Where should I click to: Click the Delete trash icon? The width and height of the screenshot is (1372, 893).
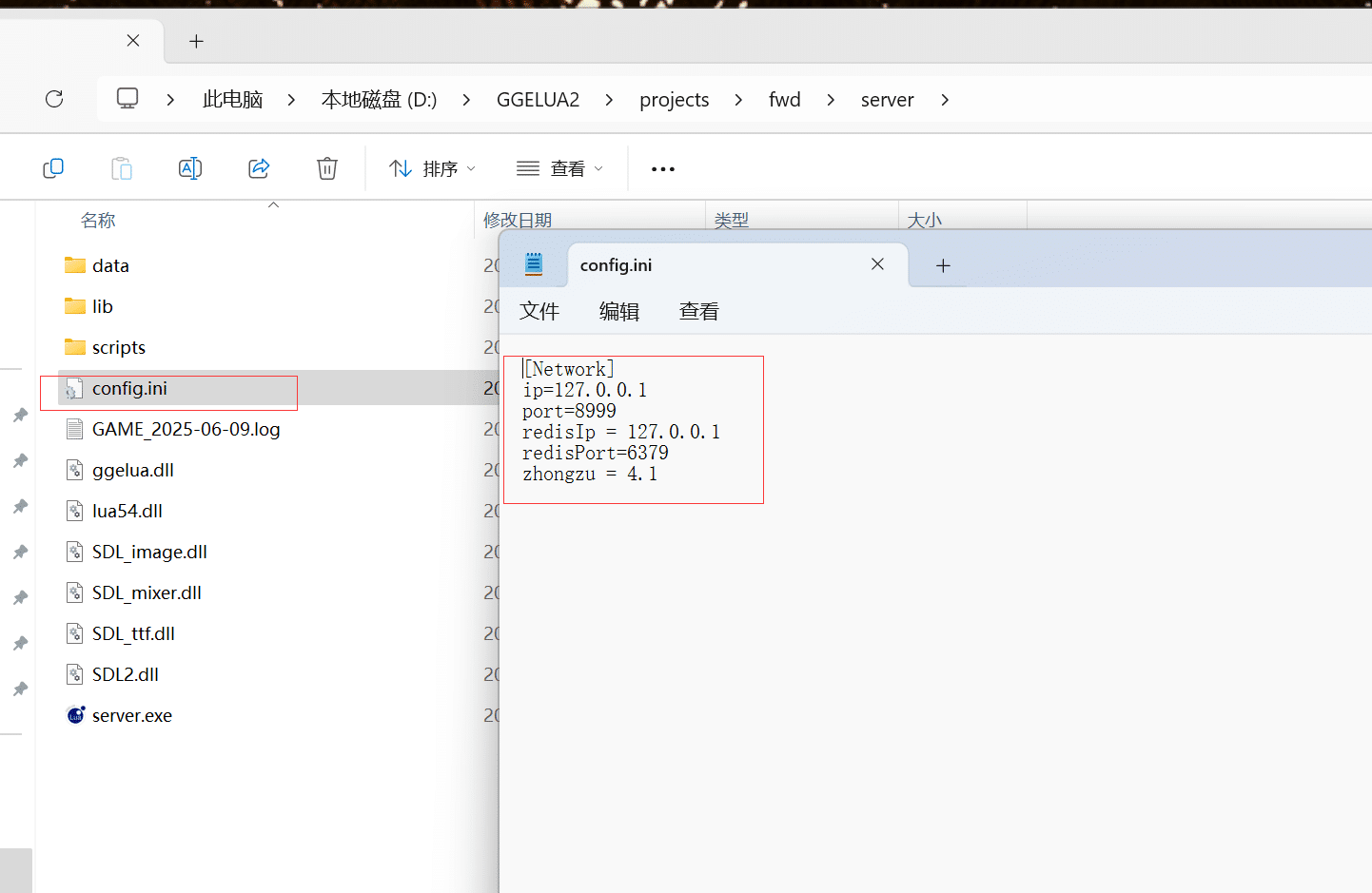point(327,168)
